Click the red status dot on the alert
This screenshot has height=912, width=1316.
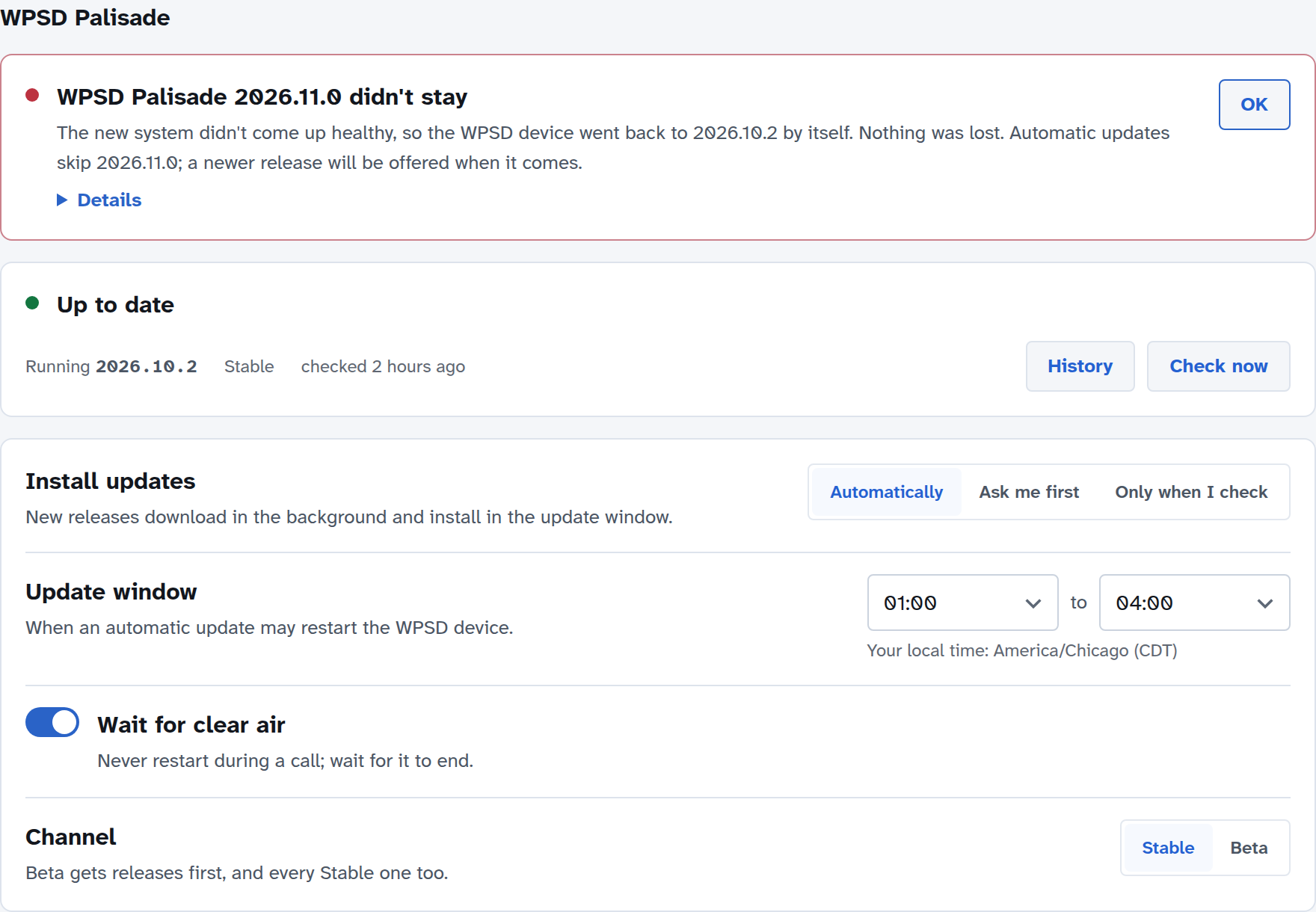pos(32,95)
